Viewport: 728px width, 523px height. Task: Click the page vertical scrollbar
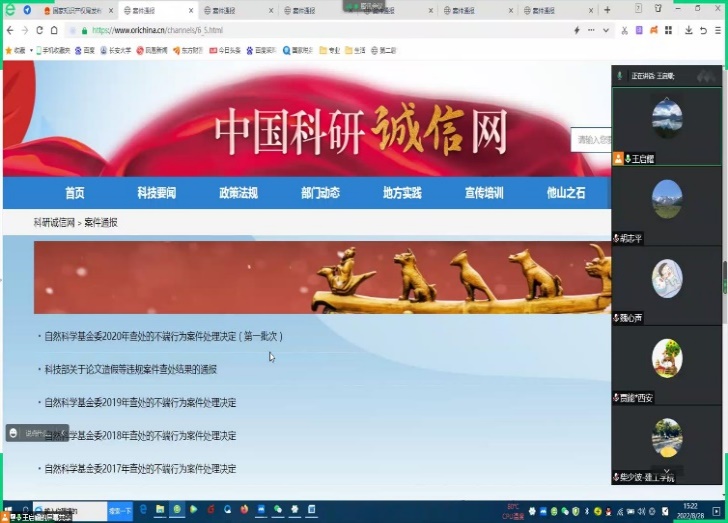point(724,270)
